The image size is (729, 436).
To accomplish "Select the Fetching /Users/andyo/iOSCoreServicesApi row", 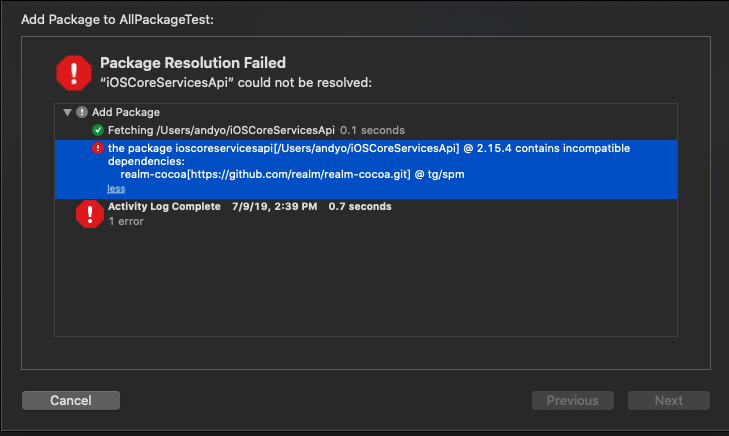I will 366,130.
